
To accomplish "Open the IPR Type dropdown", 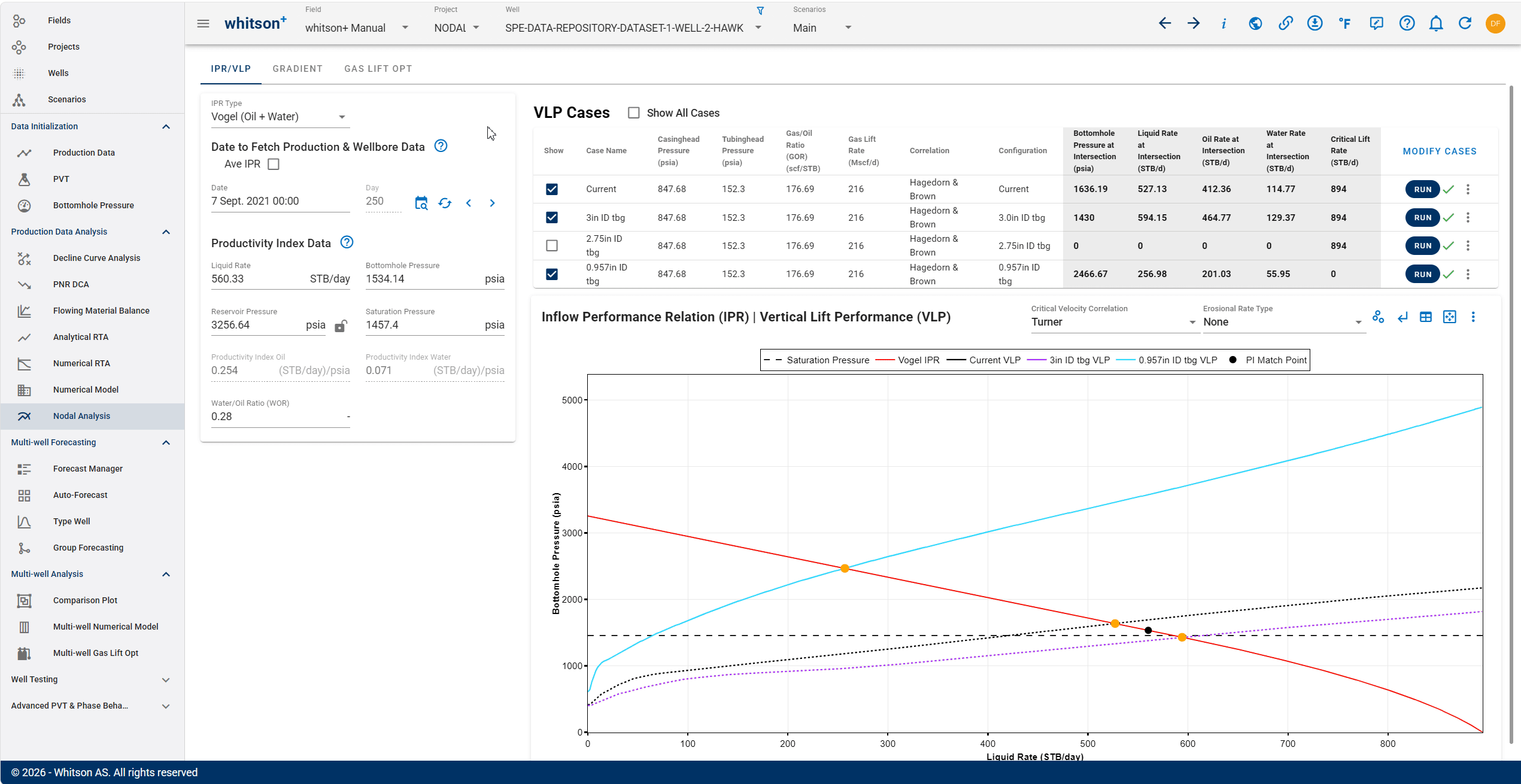I will click(x=279, y=117).
